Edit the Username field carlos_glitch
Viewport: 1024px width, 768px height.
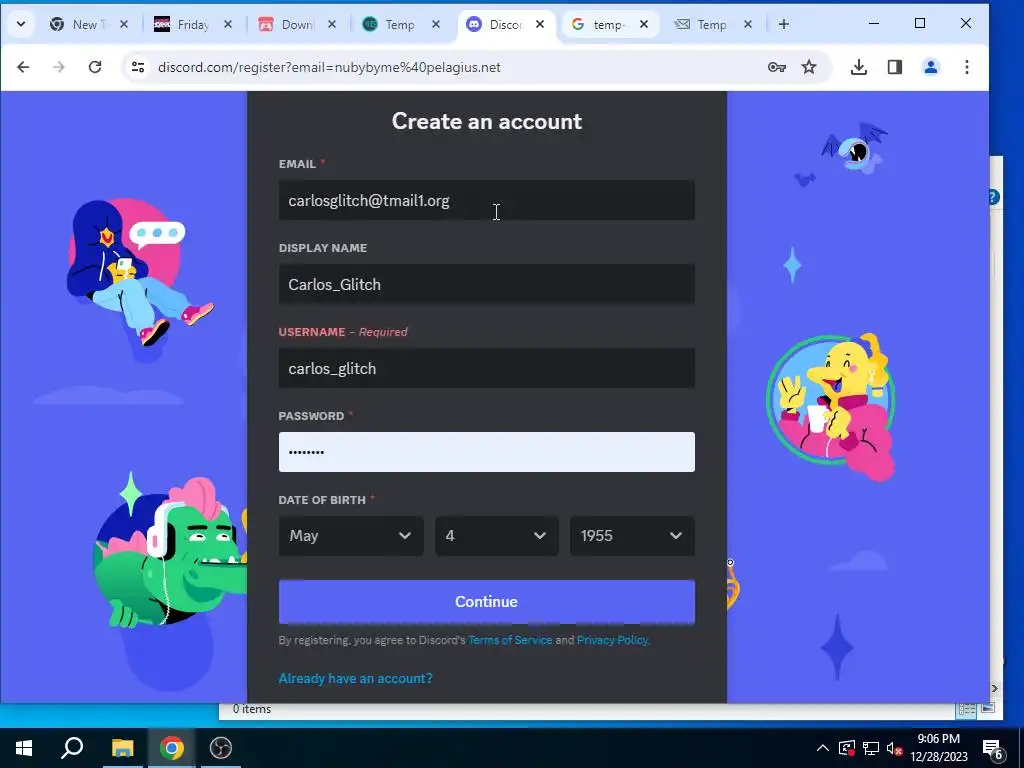[487, 368]
